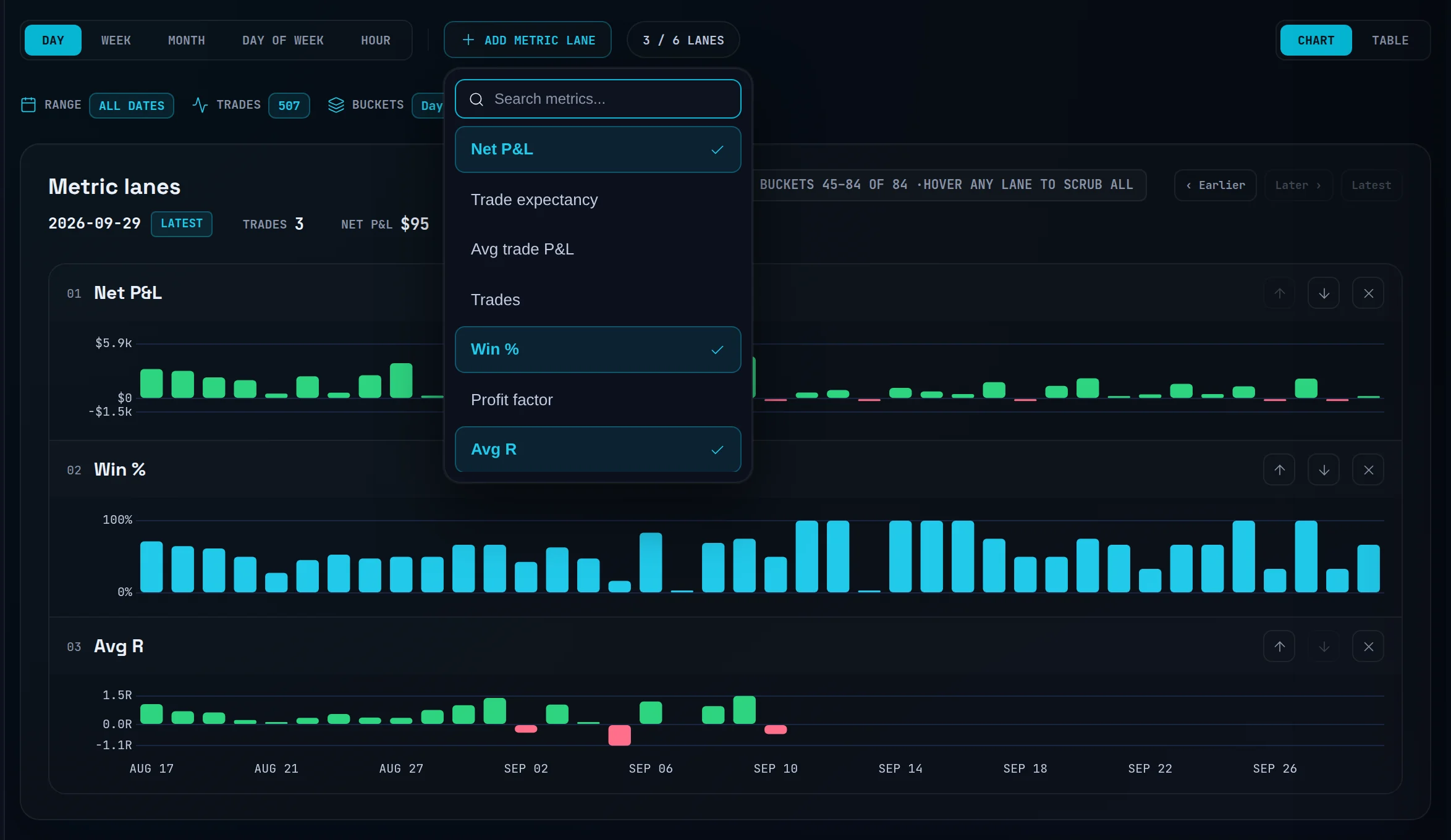Switch to Hour grouping

click(x=376, y=40)
